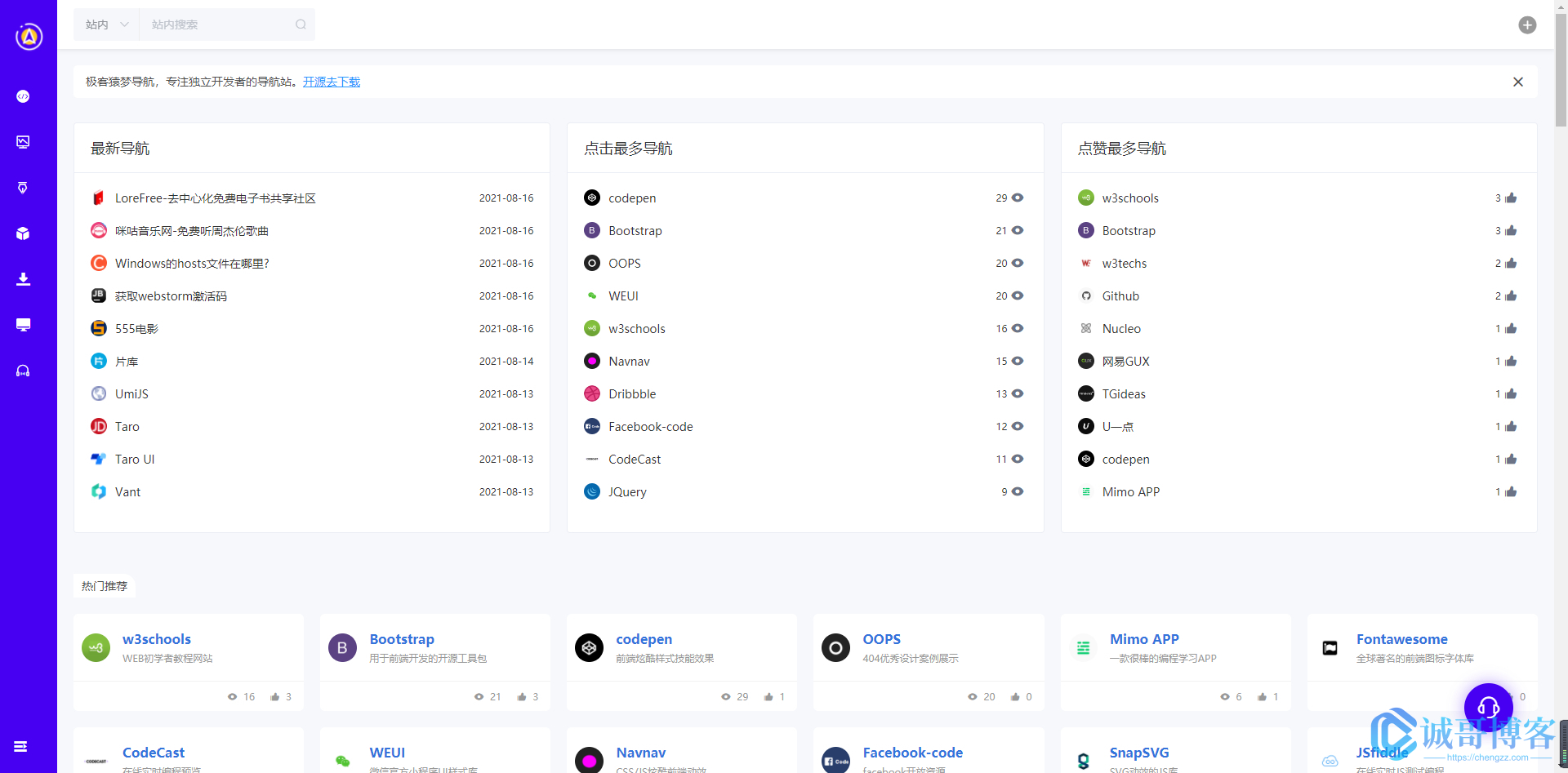The height and width of the screenshot is (773, 1568).
Task: Open the Fontawesome recommended card
Action: point(1423,662)
